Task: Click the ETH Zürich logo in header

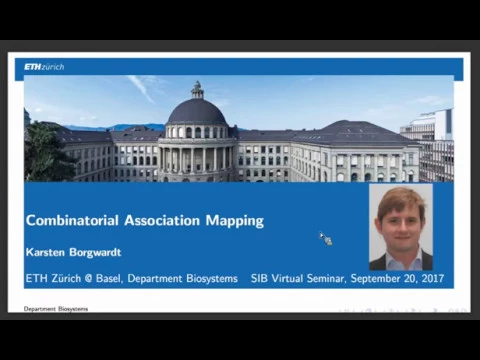Action: pyautogui.click(x=44, y=67)
